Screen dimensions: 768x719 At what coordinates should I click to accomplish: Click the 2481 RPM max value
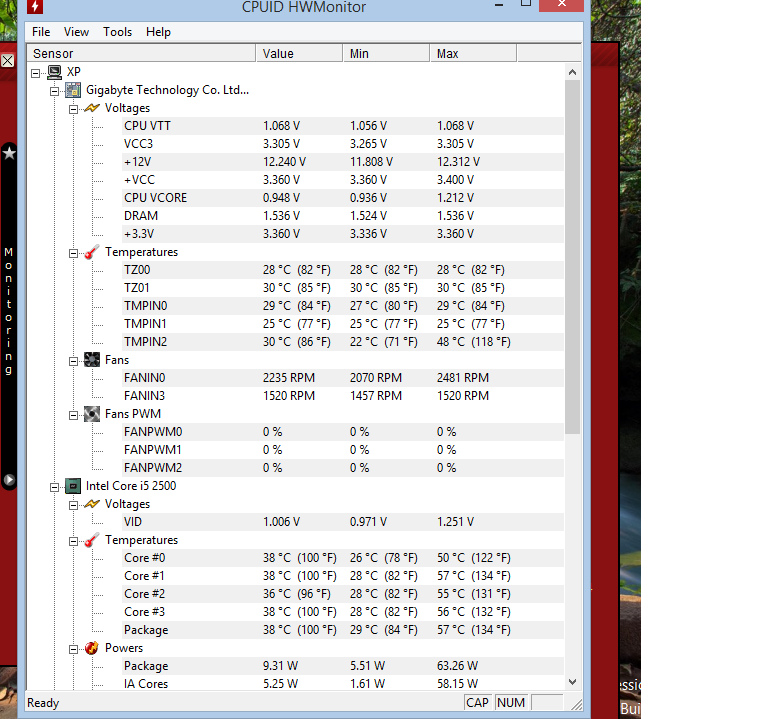(463, 378)
